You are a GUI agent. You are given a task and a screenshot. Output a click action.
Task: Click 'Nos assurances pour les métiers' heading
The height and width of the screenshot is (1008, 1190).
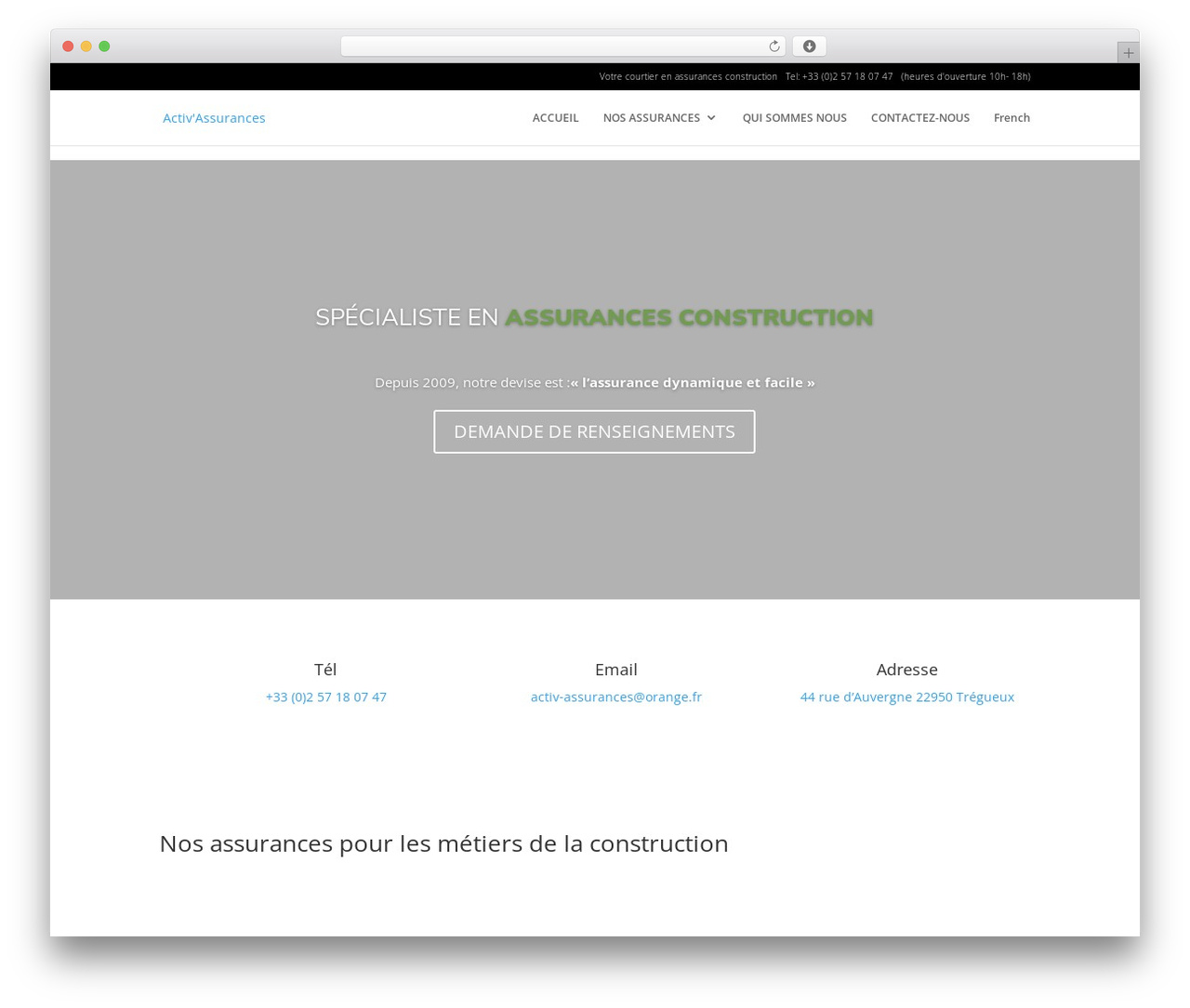(x=443, y=843)
